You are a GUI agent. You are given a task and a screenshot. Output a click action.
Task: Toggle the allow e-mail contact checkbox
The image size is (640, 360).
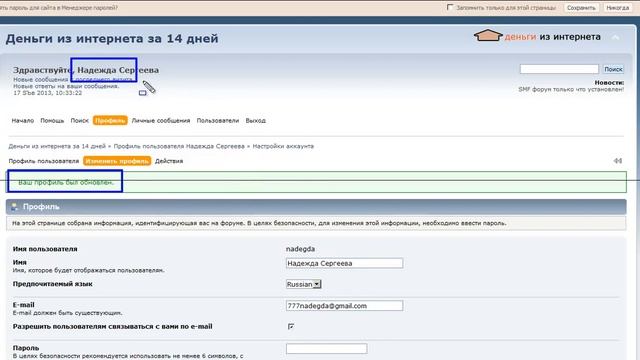pyautogui.click(x=291, y=326)
